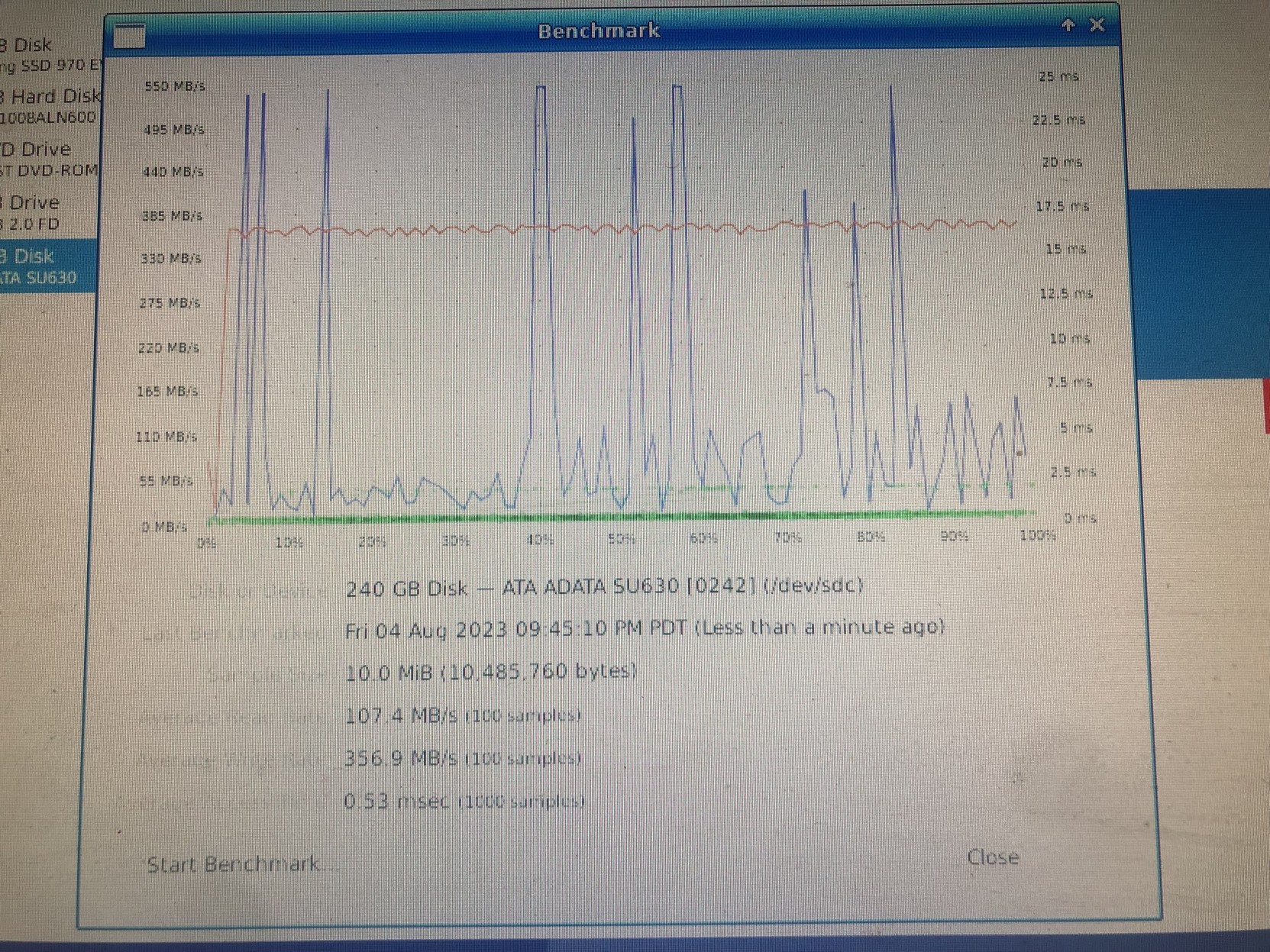This screenshot has width=1270, height=952.
Task: Click the Close button at bottom right
Action: pos(992,857)
